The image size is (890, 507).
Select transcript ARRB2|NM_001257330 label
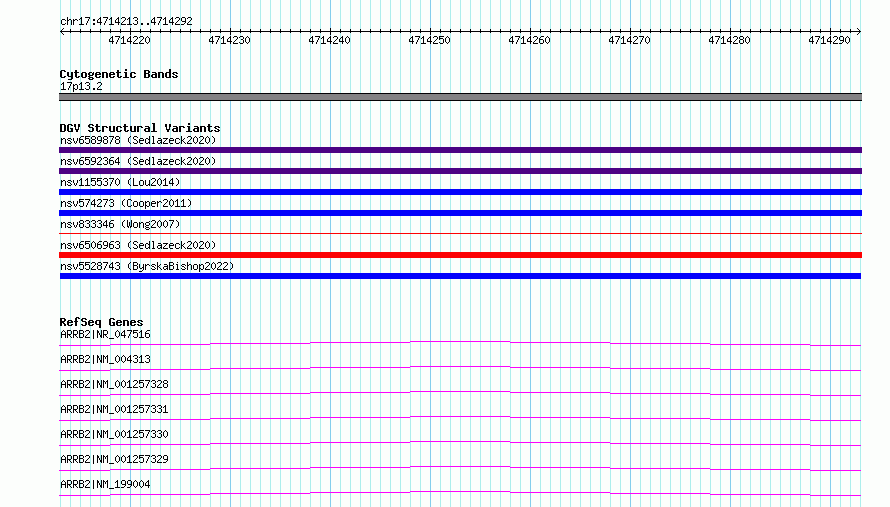(x=114, y=434)
